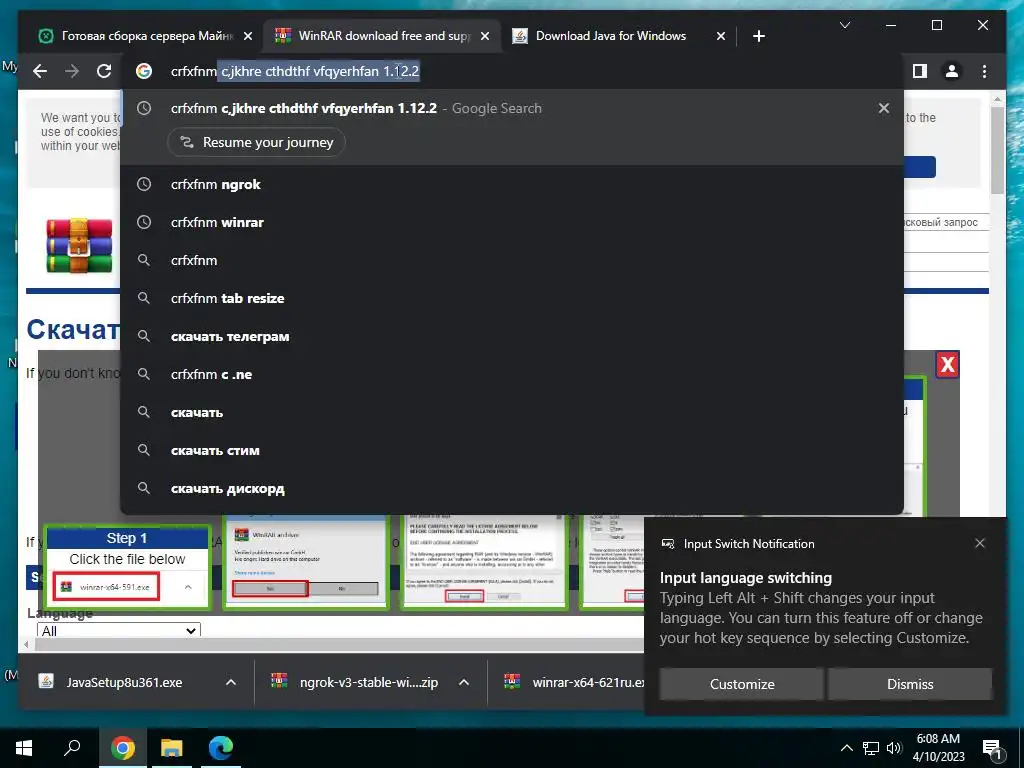The image size is (1024, 768).
Task: Select suggestion crfxfnm tab resize
Action: (511, 298)
